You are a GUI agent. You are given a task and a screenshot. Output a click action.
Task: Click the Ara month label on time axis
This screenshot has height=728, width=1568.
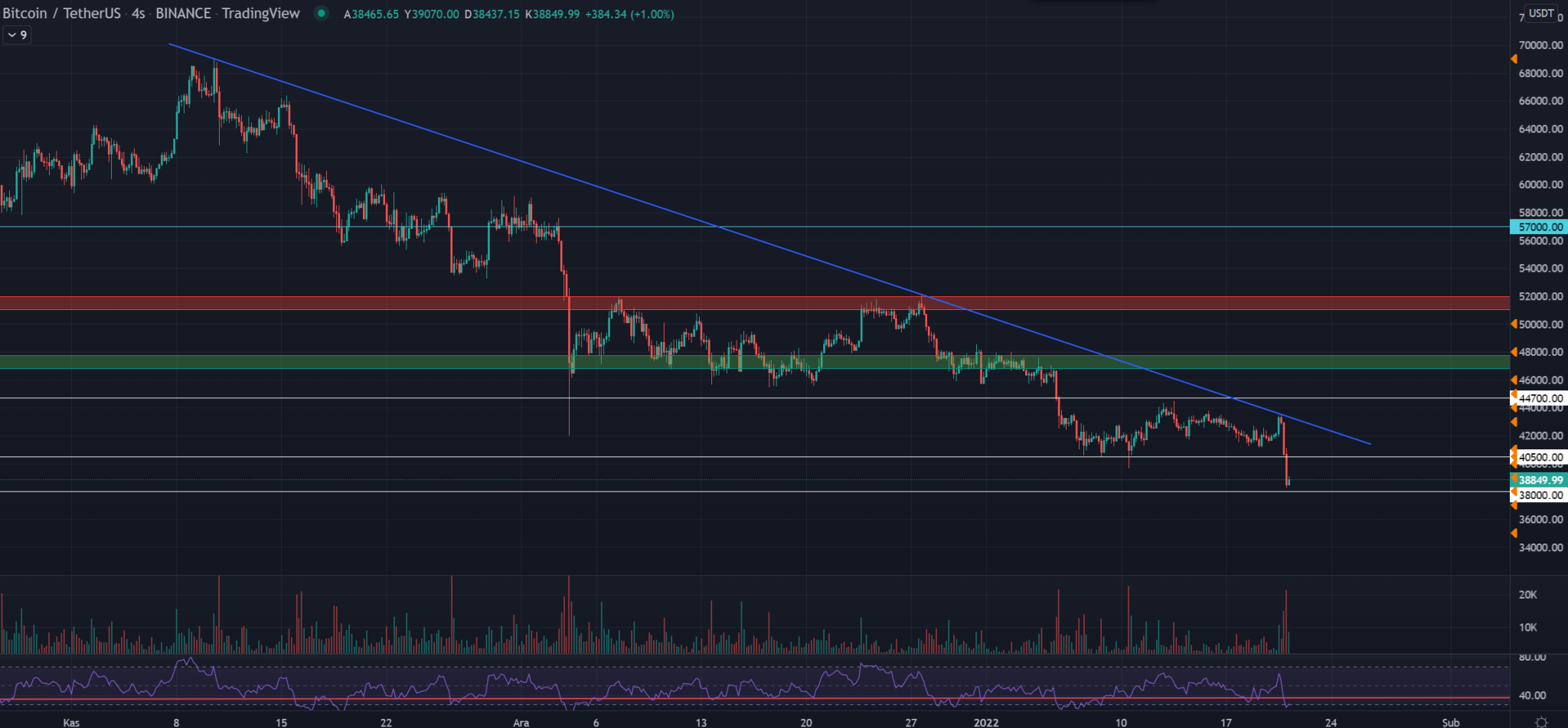pyautogui.click(x=521, y=722)
